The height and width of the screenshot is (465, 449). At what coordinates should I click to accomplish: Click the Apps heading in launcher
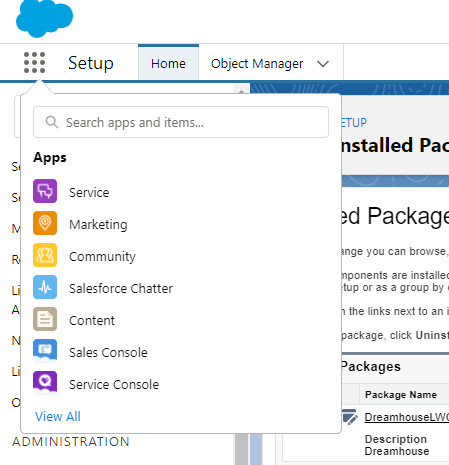coord(50,157)
